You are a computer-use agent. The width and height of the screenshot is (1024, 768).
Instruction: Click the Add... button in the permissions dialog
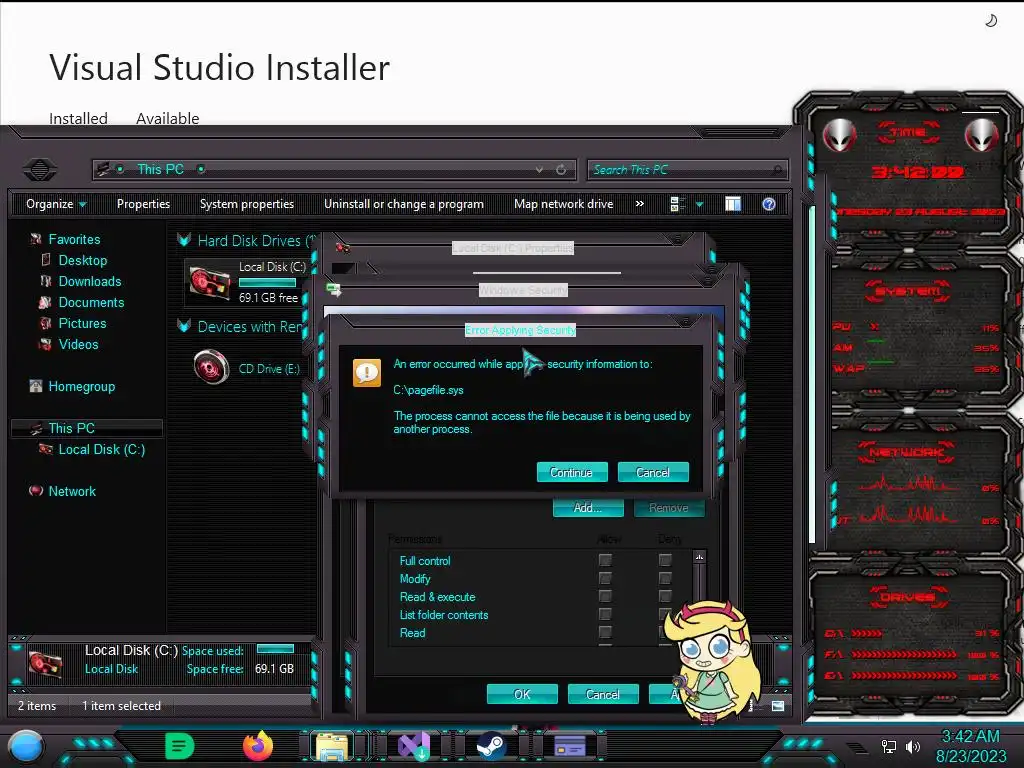coord(588,507)
